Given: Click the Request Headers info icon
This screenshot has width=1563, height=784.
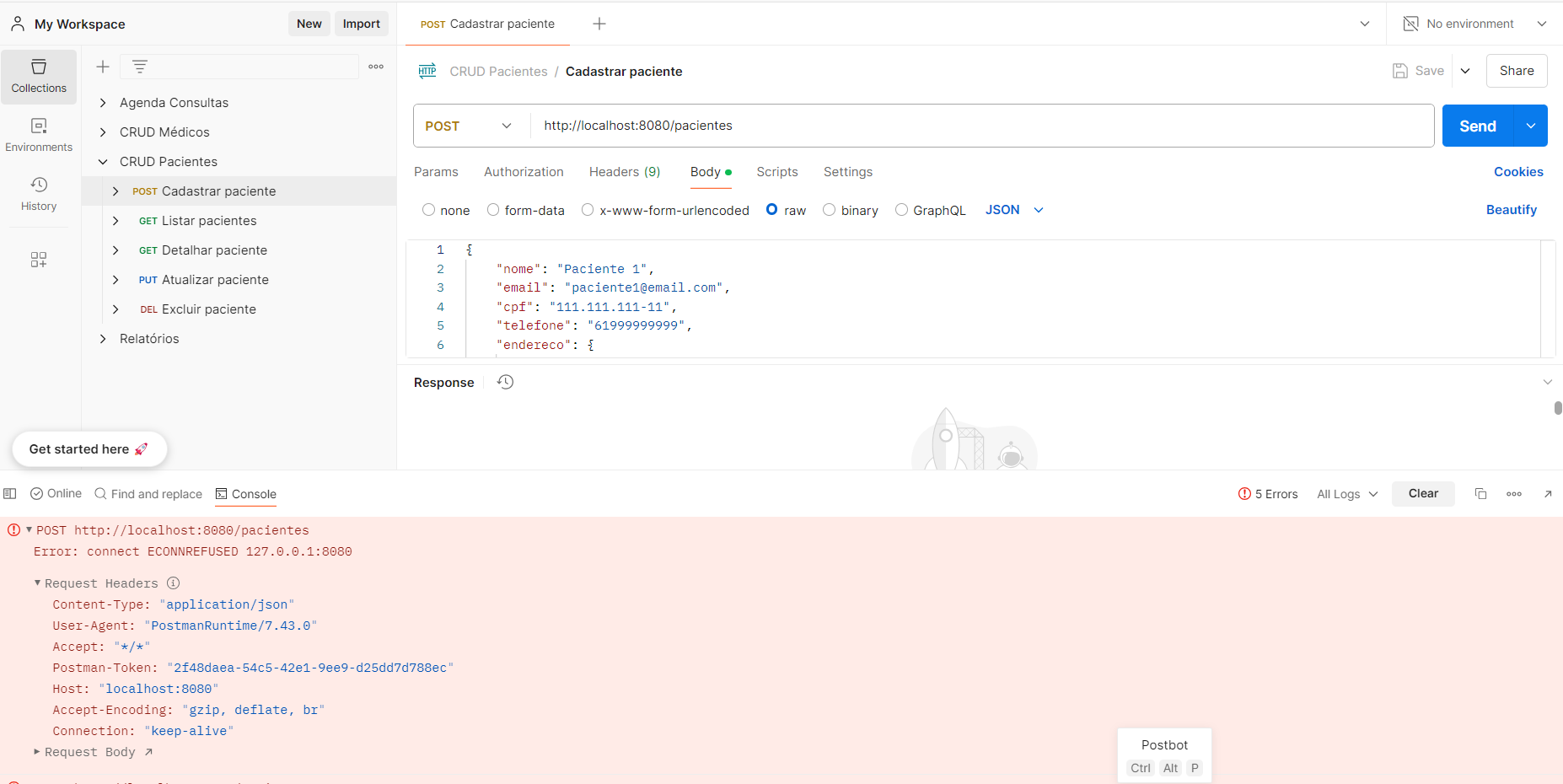Looking at the screenshot, I should pyautogui.click(x=173, y=583).
